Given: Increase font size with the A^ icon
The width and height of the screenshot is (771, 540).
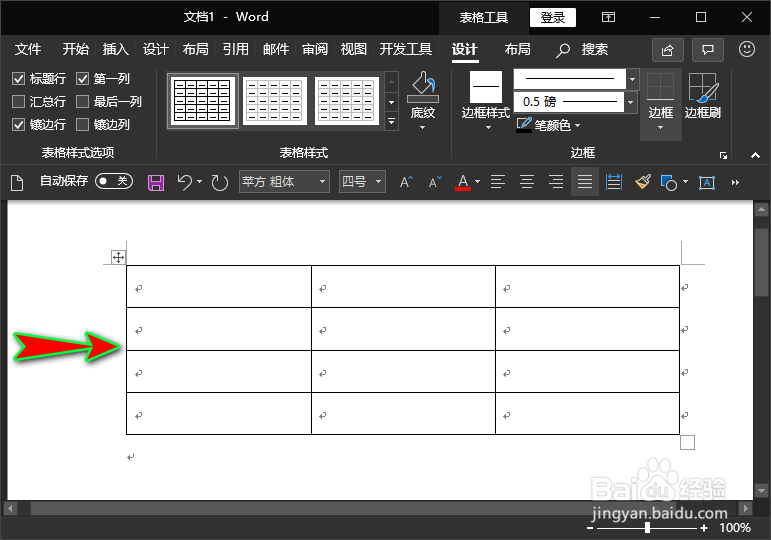Looking at the screenshot, I should click(406, 182).
